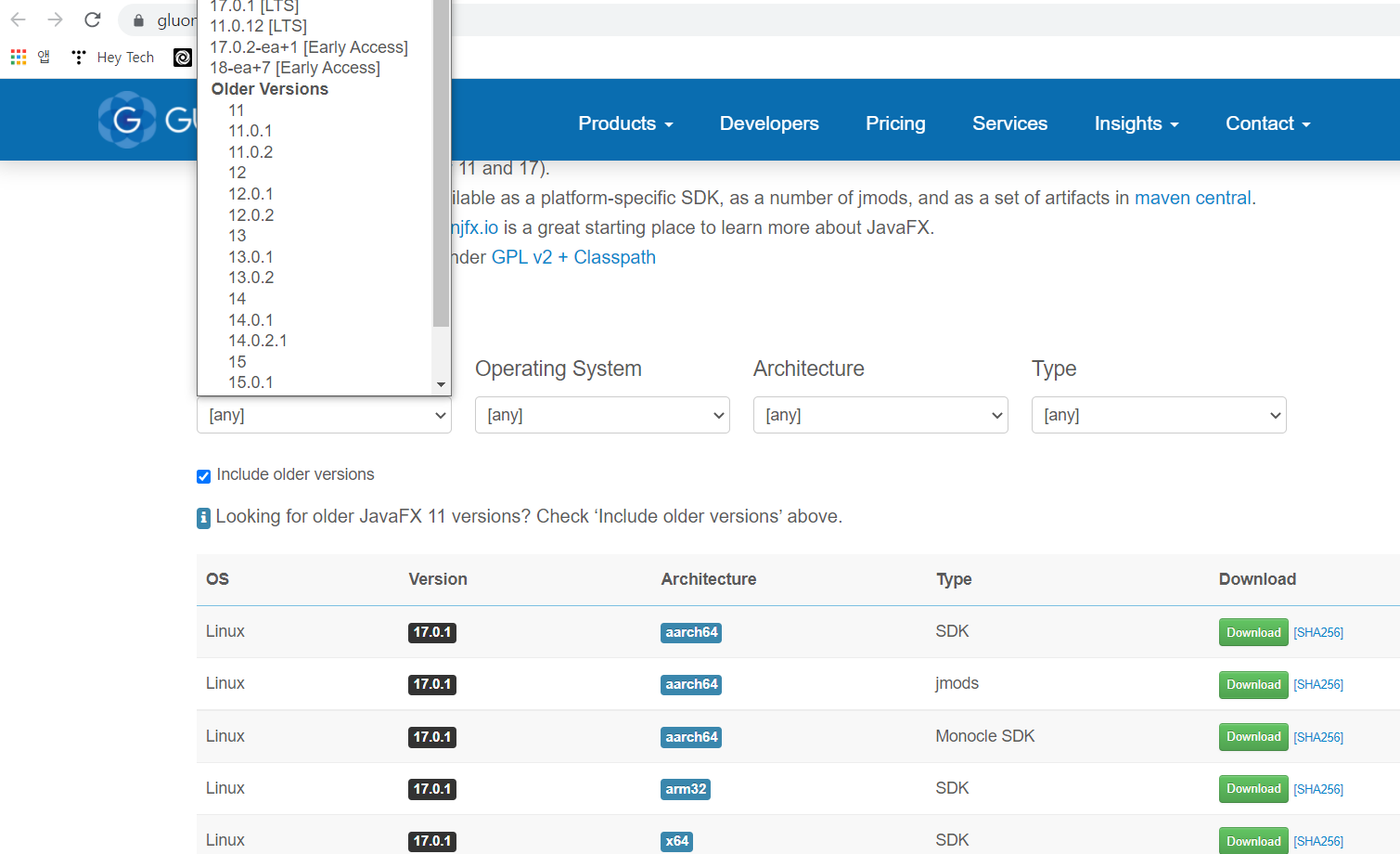Click the spiral bookmark icon
Image resolution: width=1400 pixels, height=854 pixels.
point(183,58)
